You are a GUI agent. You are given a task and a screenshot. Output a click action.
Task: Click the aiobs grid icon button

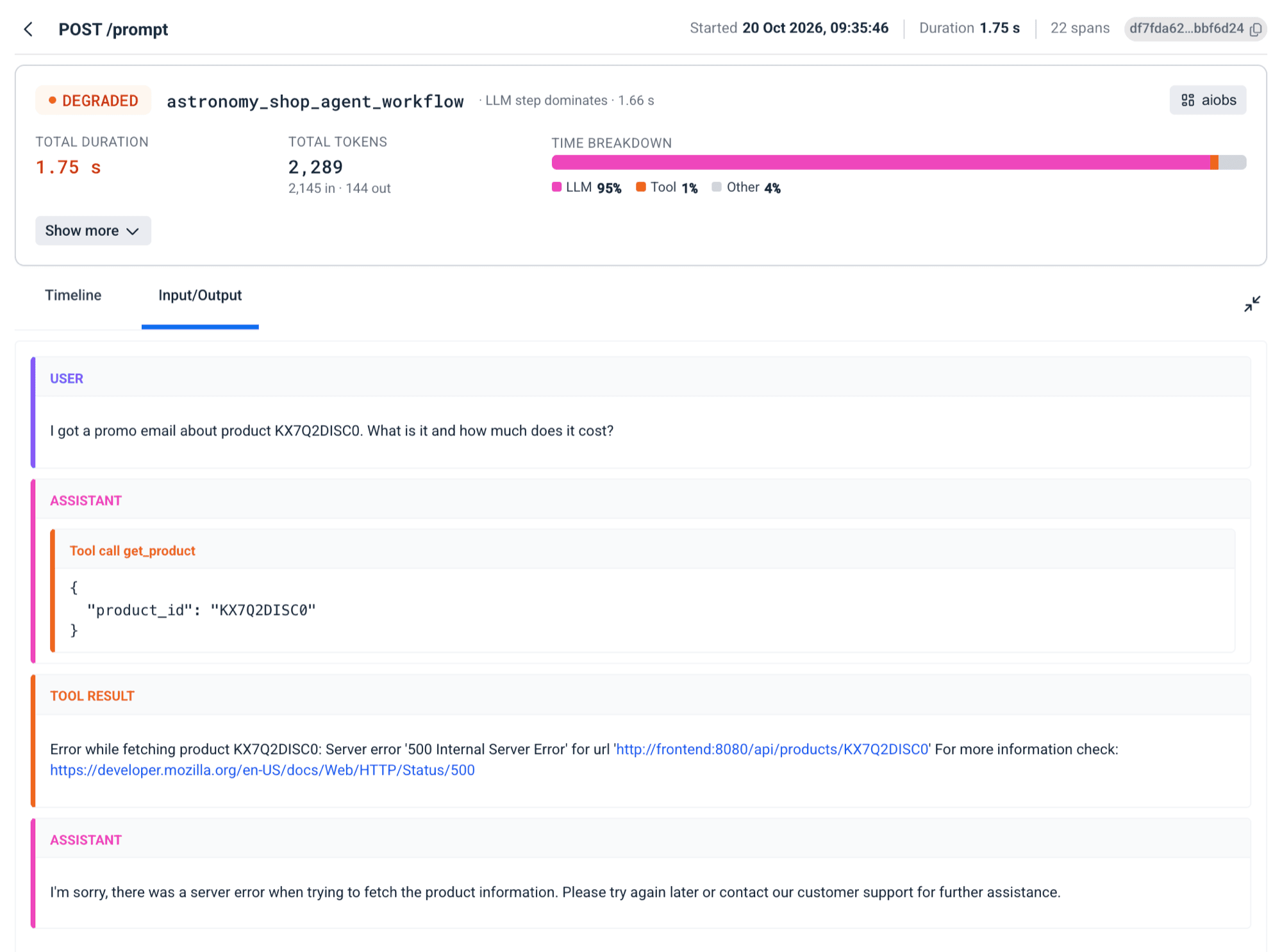pyautogui.click(x=1208, y=100)
